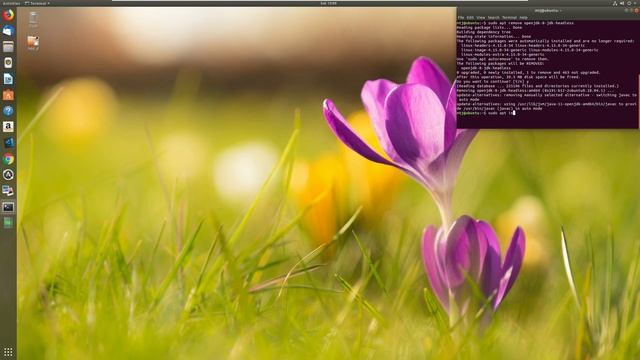Click Activities in the top bar
This screenshot has width=640, height=360.
[x=11, y=3]
